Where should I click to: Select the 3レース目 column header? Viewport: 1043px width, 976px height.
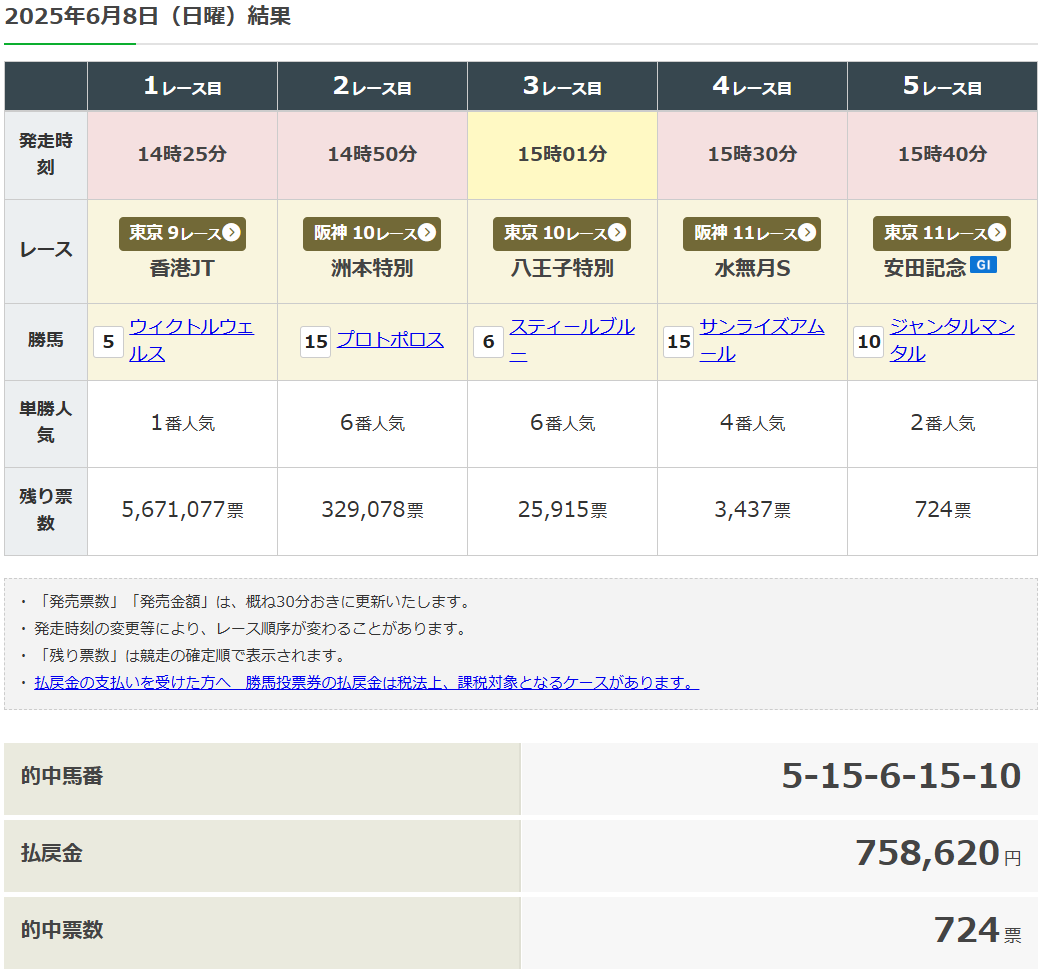(562, 86)
